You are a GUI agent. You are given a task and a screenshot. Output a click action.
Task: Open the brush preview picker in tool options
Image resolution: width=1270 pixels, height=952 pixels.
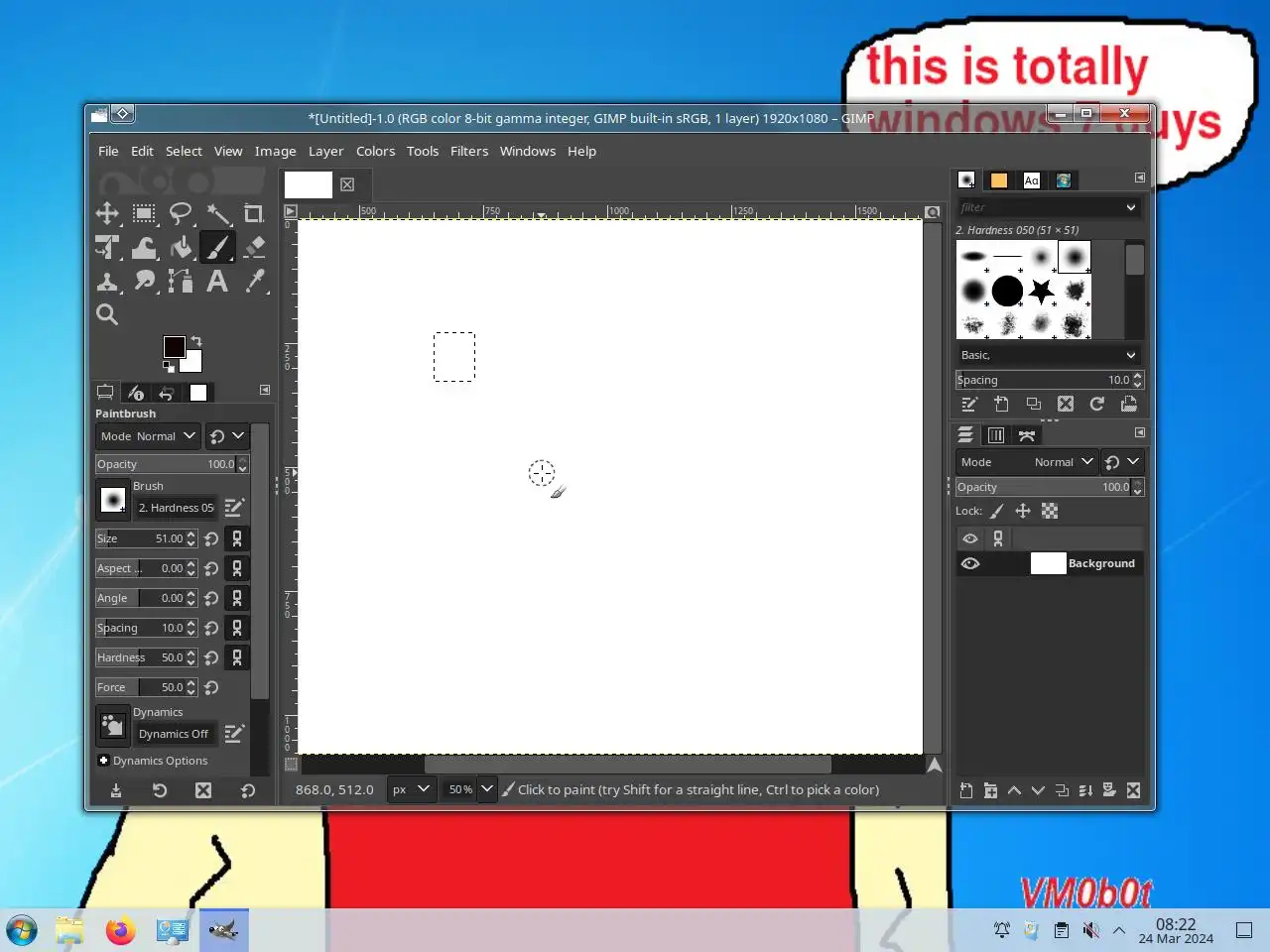(113, 499)
